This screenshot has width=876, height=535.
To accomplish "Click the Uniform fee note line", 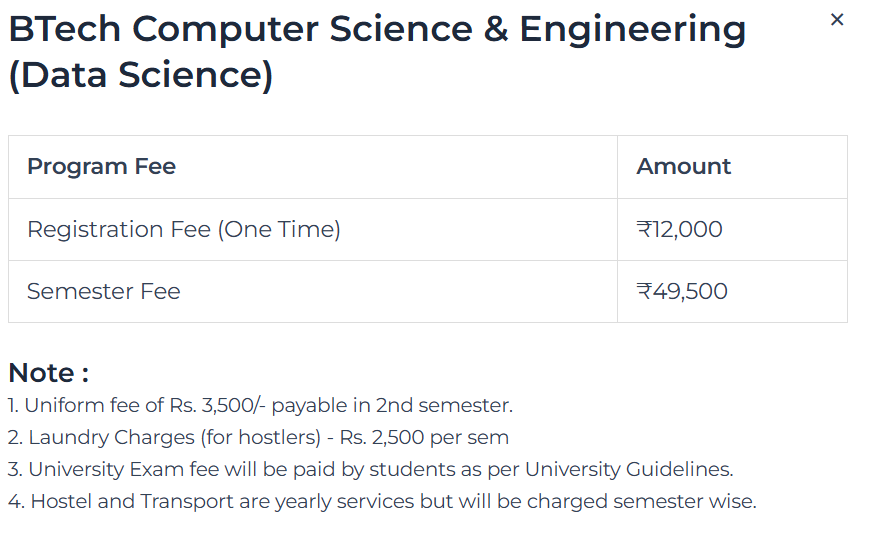I will click(x=260, y=406).
